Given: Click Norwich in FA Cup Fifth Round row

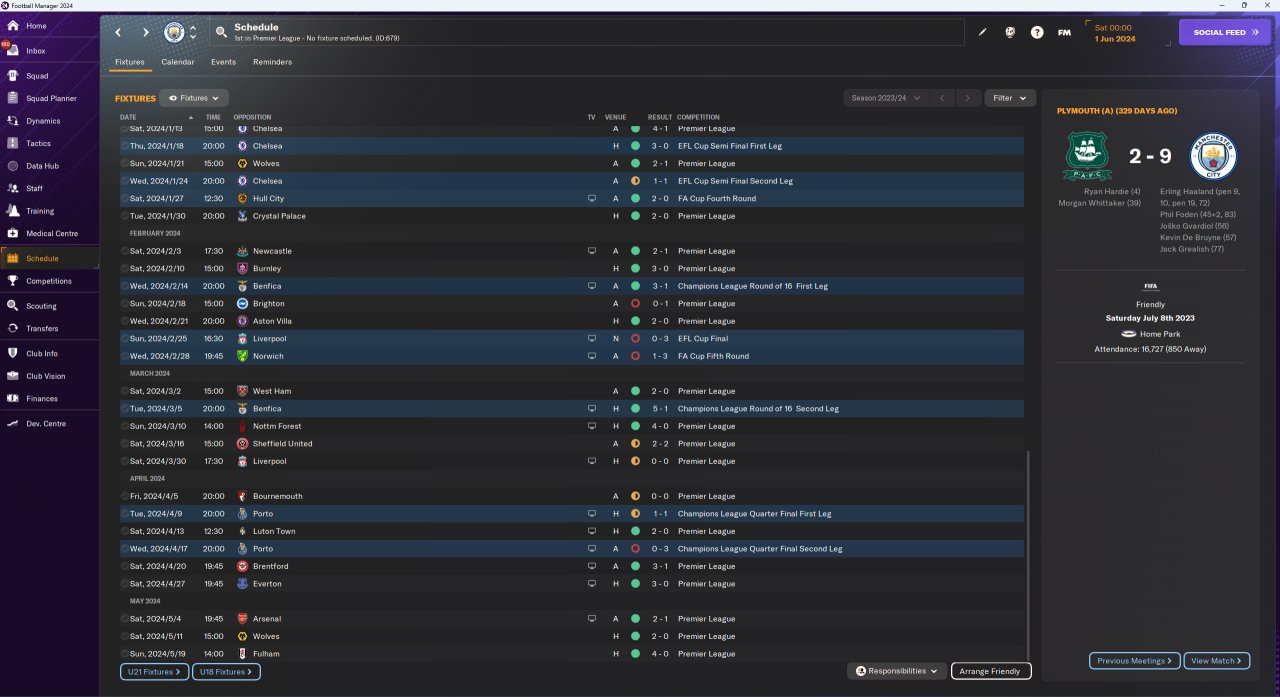Looking at the screenshot, I should click(268, 356).
